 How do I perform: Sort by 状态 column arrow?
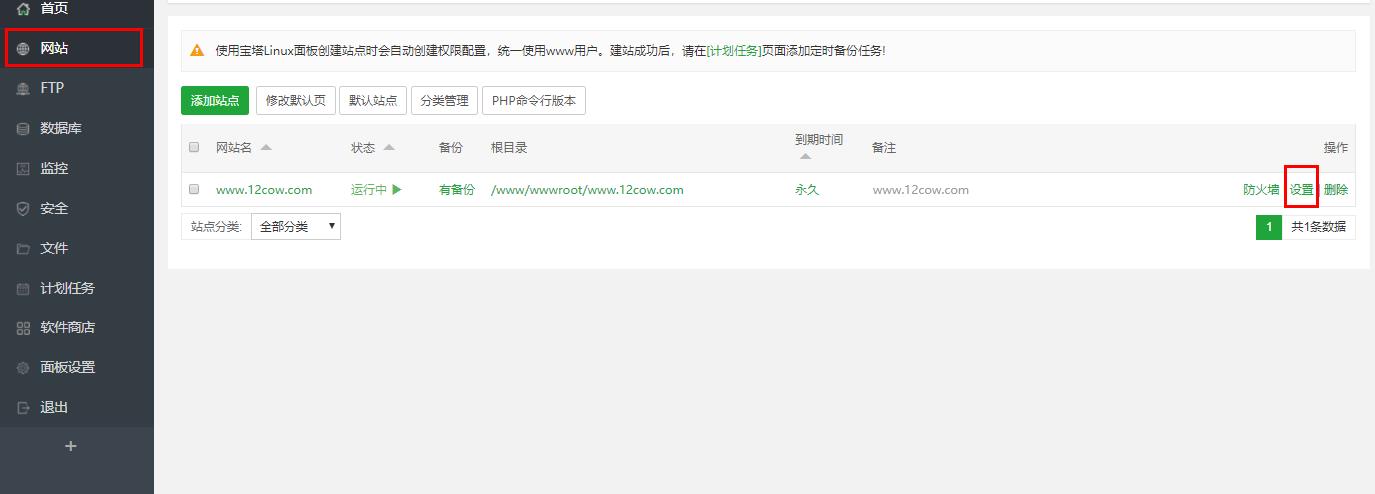tap(389, 147)
